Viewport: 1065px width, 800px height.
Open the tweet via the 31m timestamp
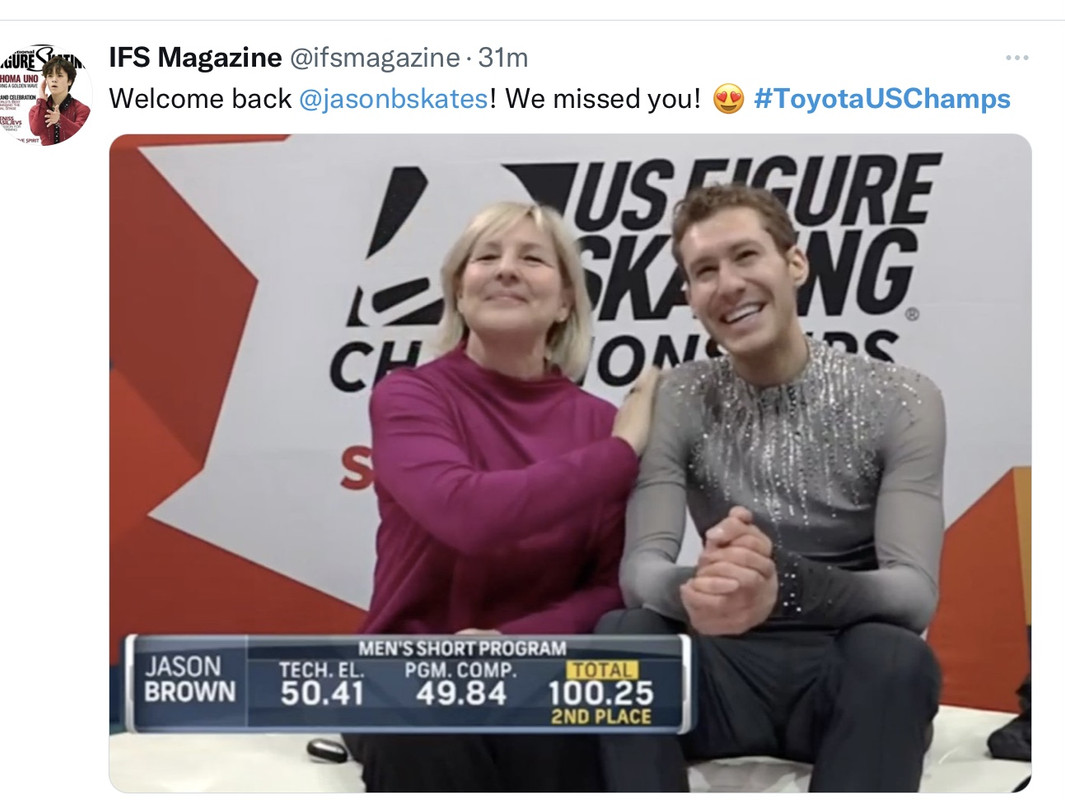pyautogui.click(x=503, y=58)
